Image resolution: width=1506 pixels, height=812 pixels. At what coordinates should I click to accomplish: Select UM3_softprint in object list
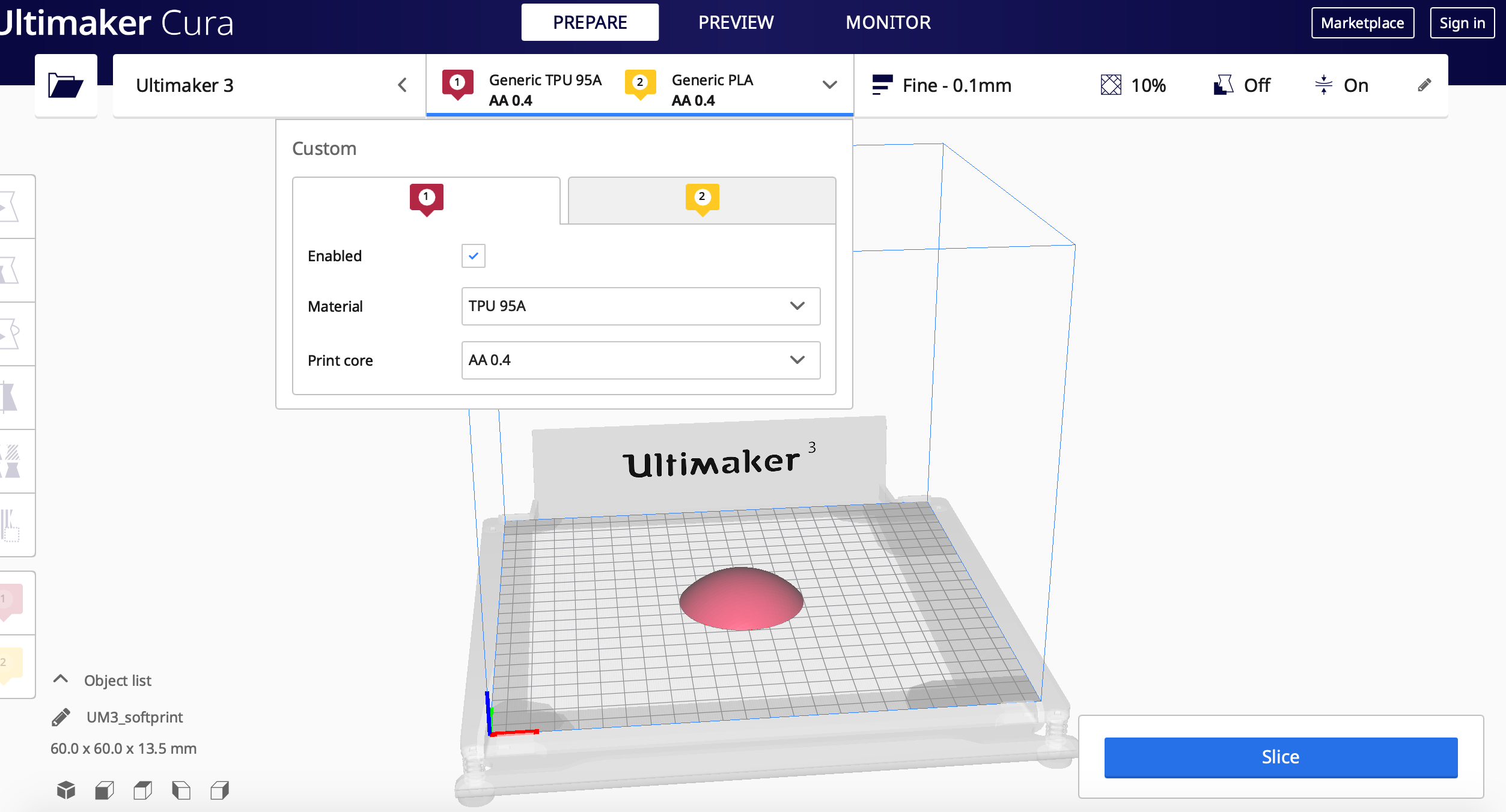(x=135, y=717)
